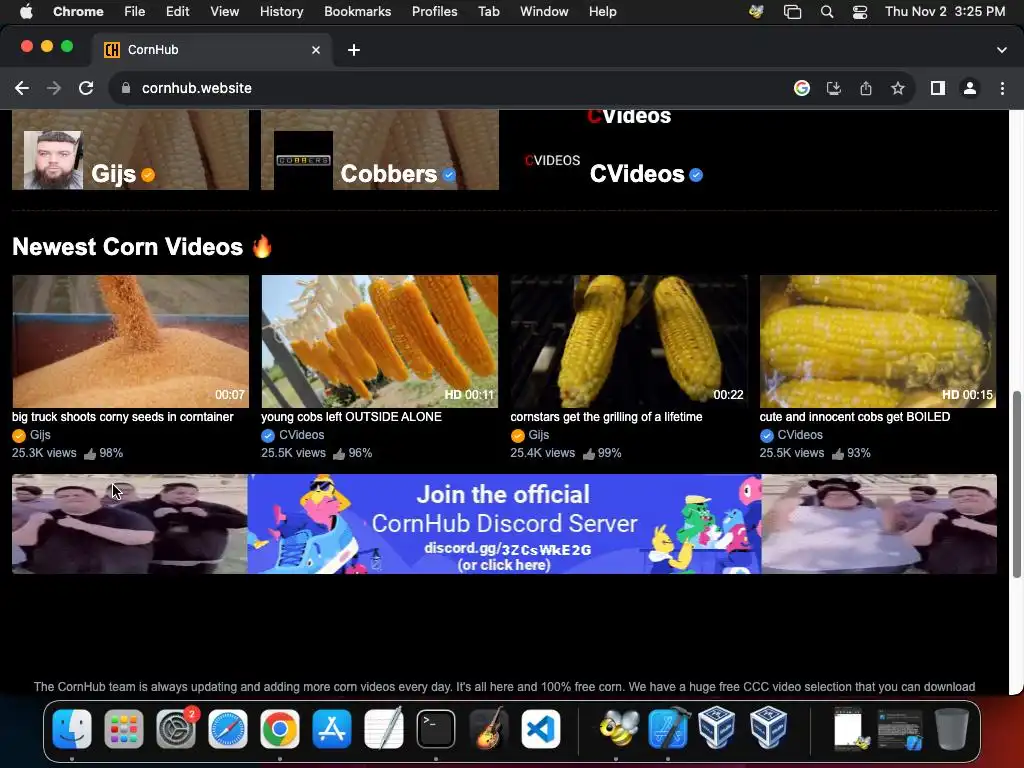Open TextEdit in the dock

click(384, 729)
